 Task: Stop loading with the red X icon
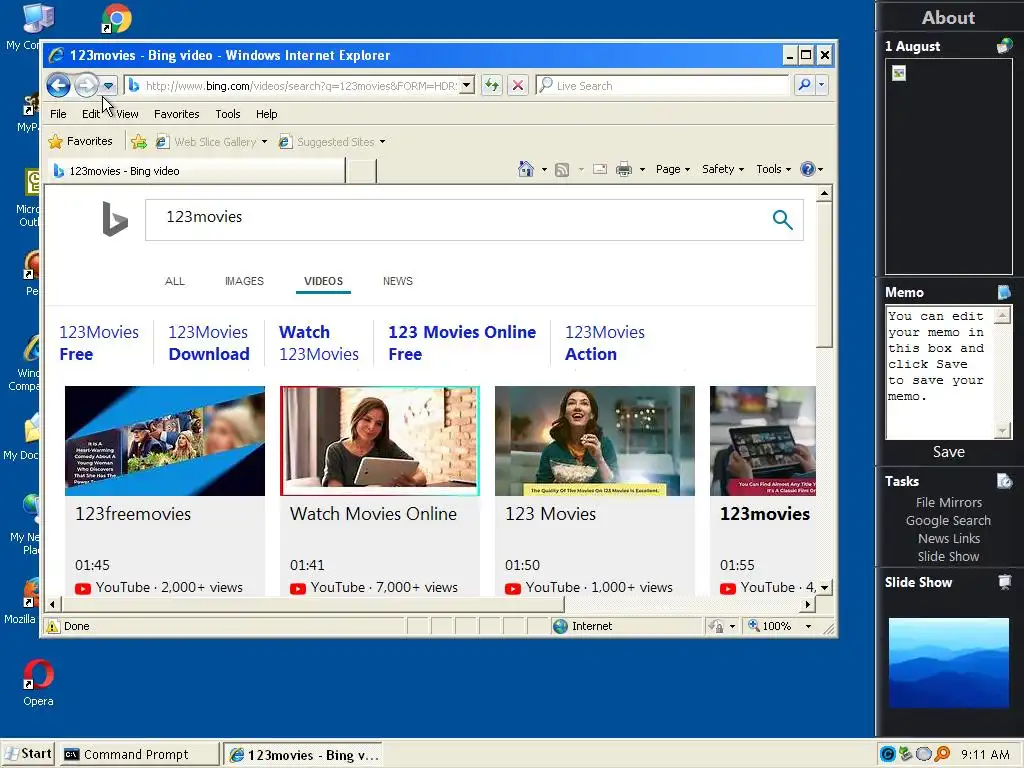click(x=518, y=86)
